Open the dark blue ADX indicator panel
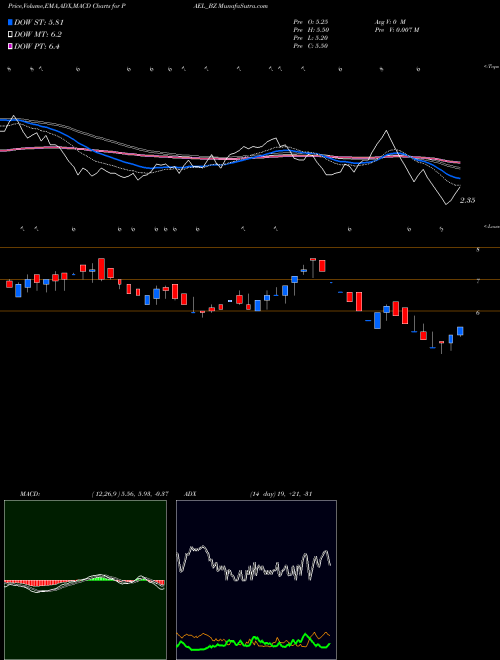This screenshot has width=500, height=660. 256,580
